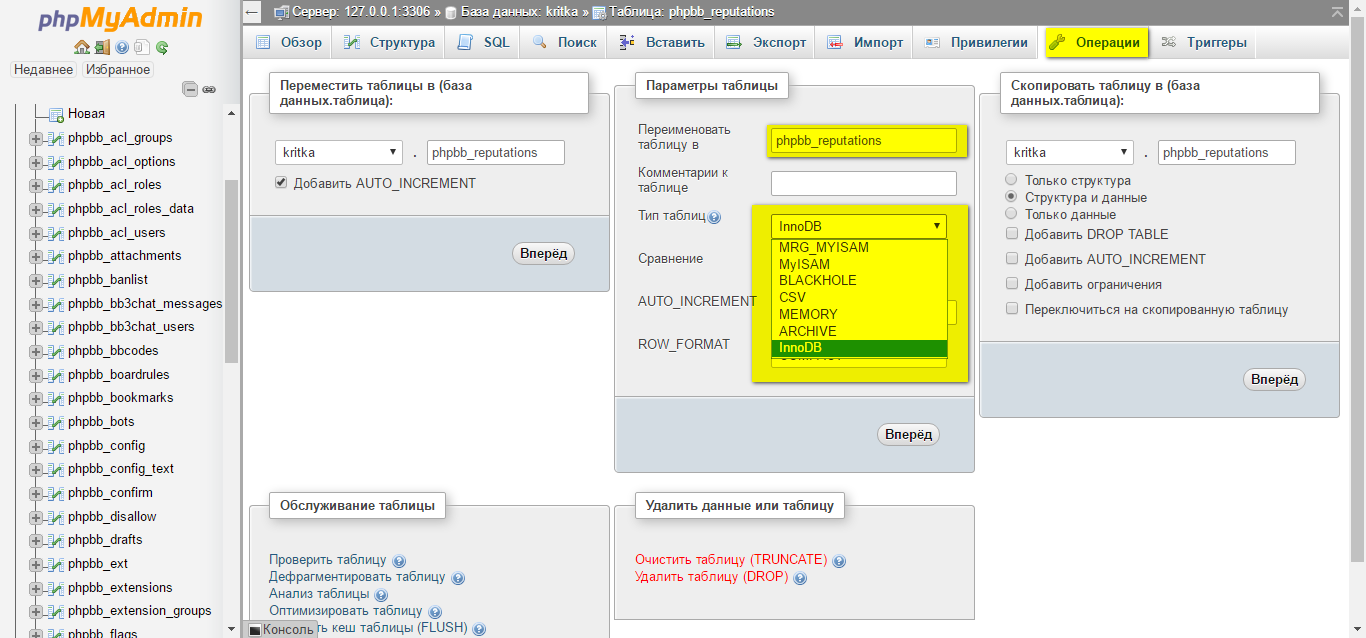The image size is (1366, 638).
Task: Open the Недавнее recent tables button
Action: click(x=44, y=70)
